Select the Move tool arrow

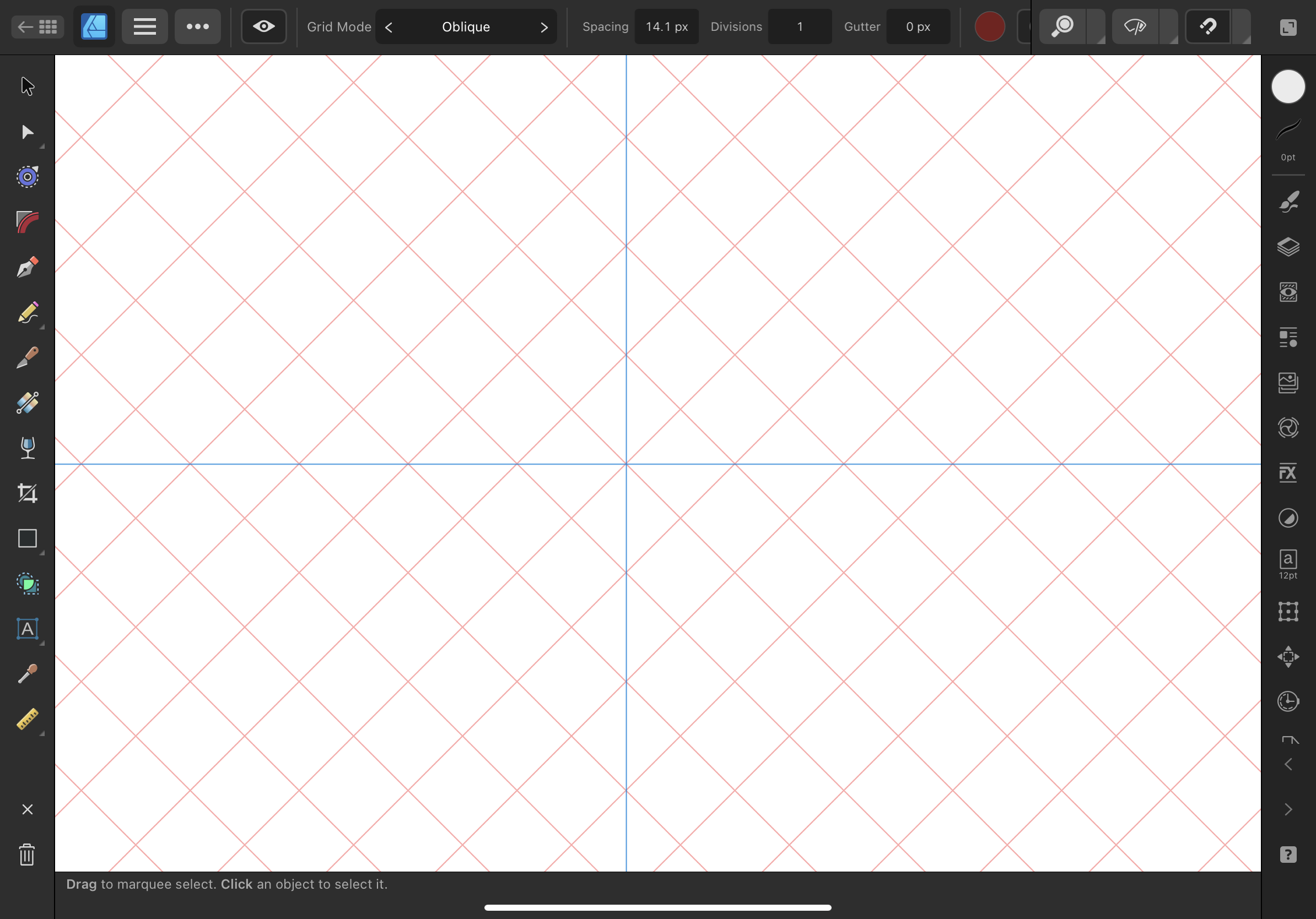click(x=28, y=87)
